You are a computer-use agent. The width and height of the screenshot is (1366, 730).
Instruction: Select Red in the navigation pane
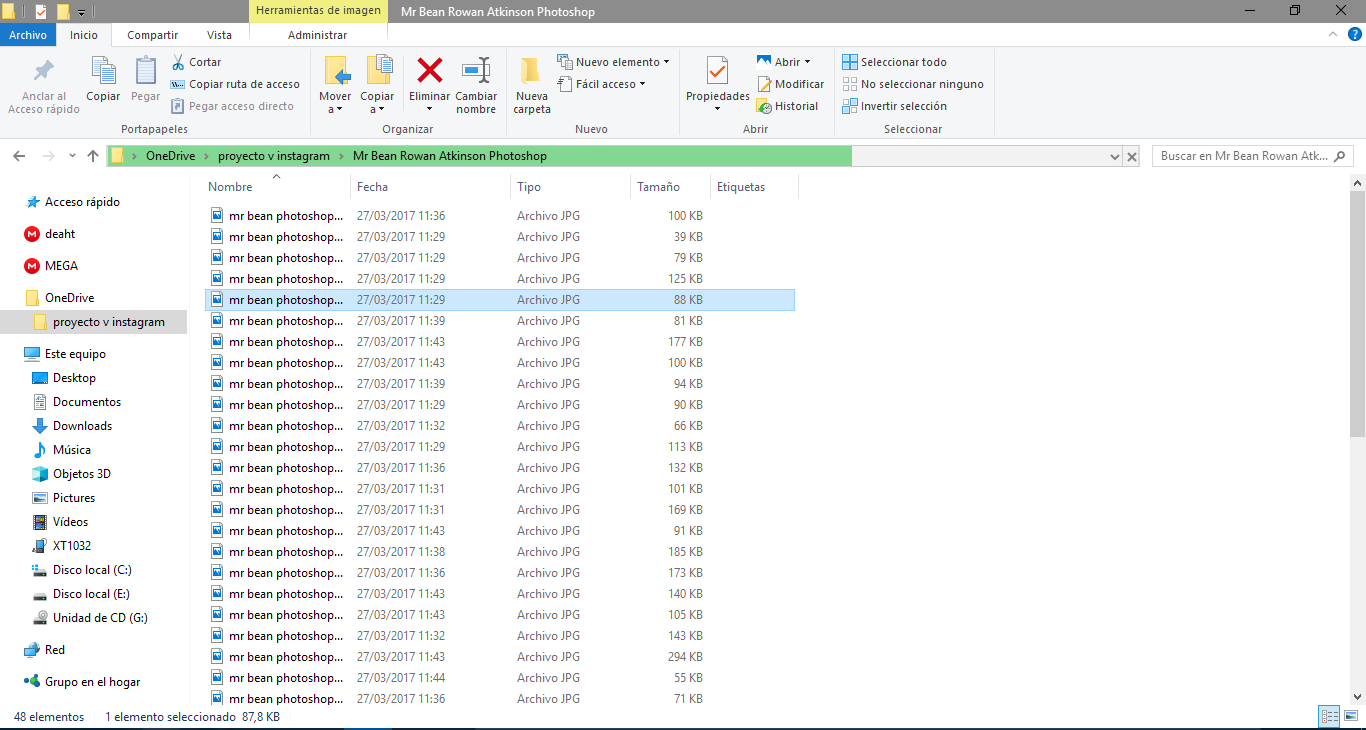(55, 650)
